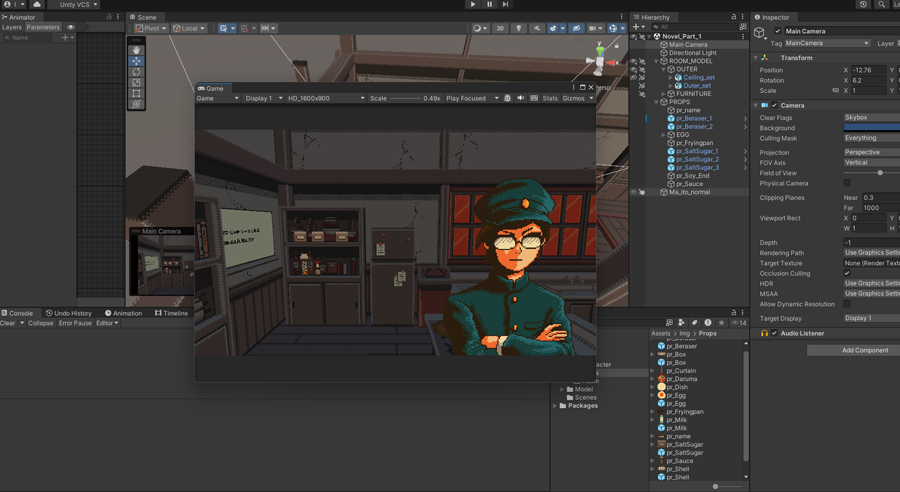Click the Step frame button
This screenshot has height=492, width=900.
pyautogui.click(x=505, y=5)
